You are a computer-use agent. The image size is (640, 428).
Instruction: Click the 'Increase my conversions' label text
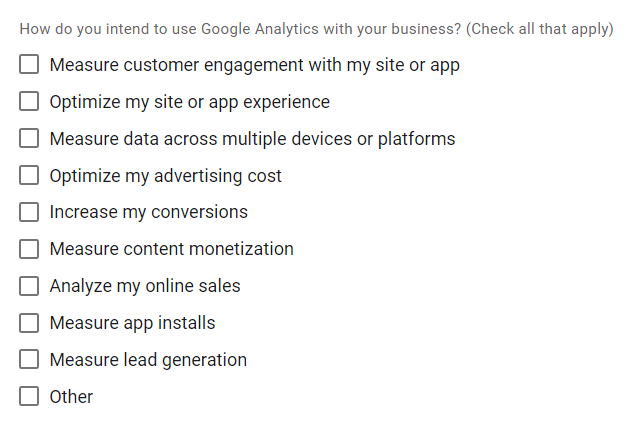click(x=148, y=212)
